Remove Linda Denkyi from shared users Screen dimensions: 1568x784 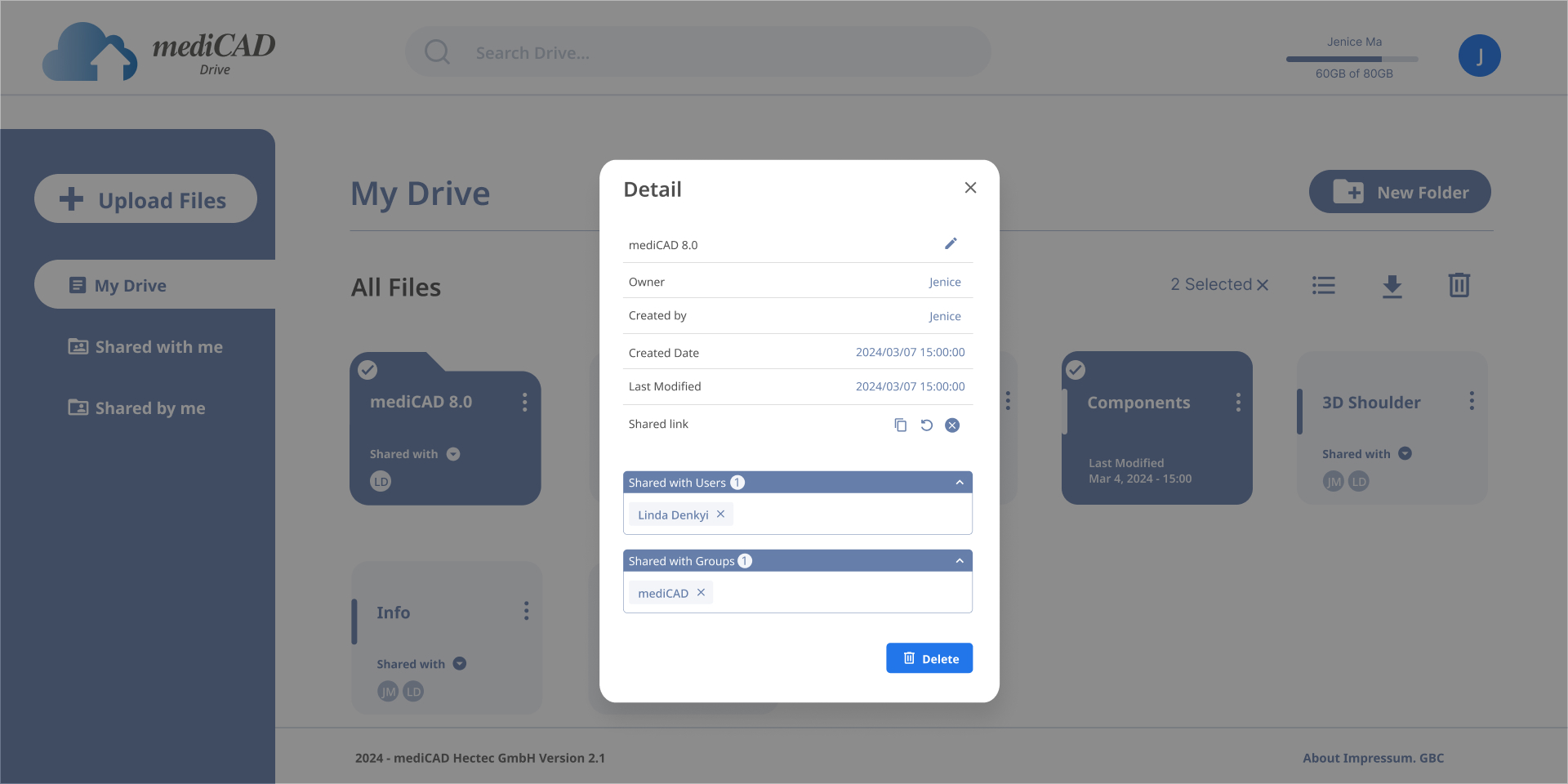coord(720,514)
